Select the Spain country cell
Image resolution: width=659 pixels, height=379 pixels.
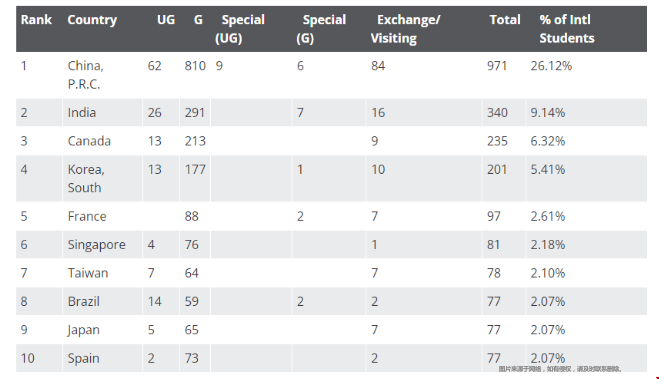tap(84, 359)
